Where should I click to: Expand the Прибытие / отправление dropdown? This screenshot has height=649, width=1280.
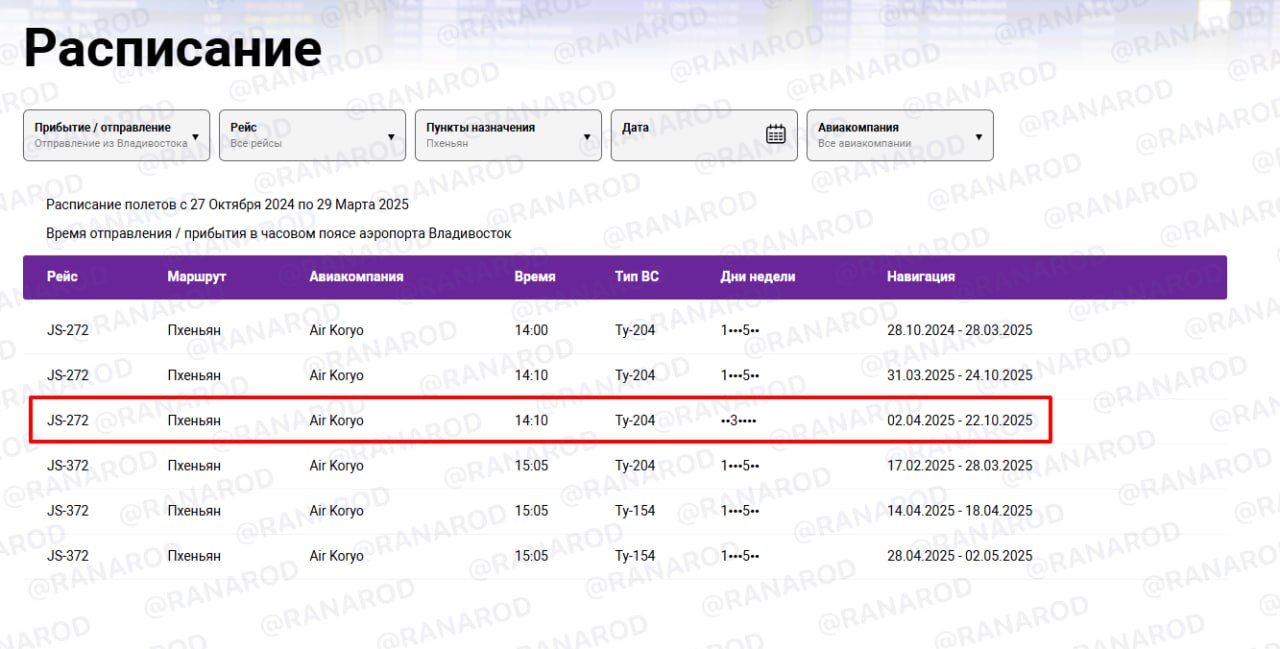(x=116, y=135)
